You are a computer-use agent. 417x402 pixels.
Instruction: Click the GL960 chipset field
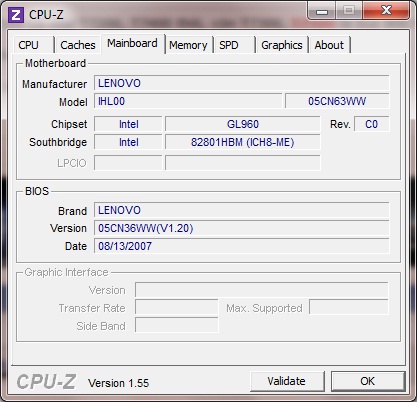click(x=243, y=124)
